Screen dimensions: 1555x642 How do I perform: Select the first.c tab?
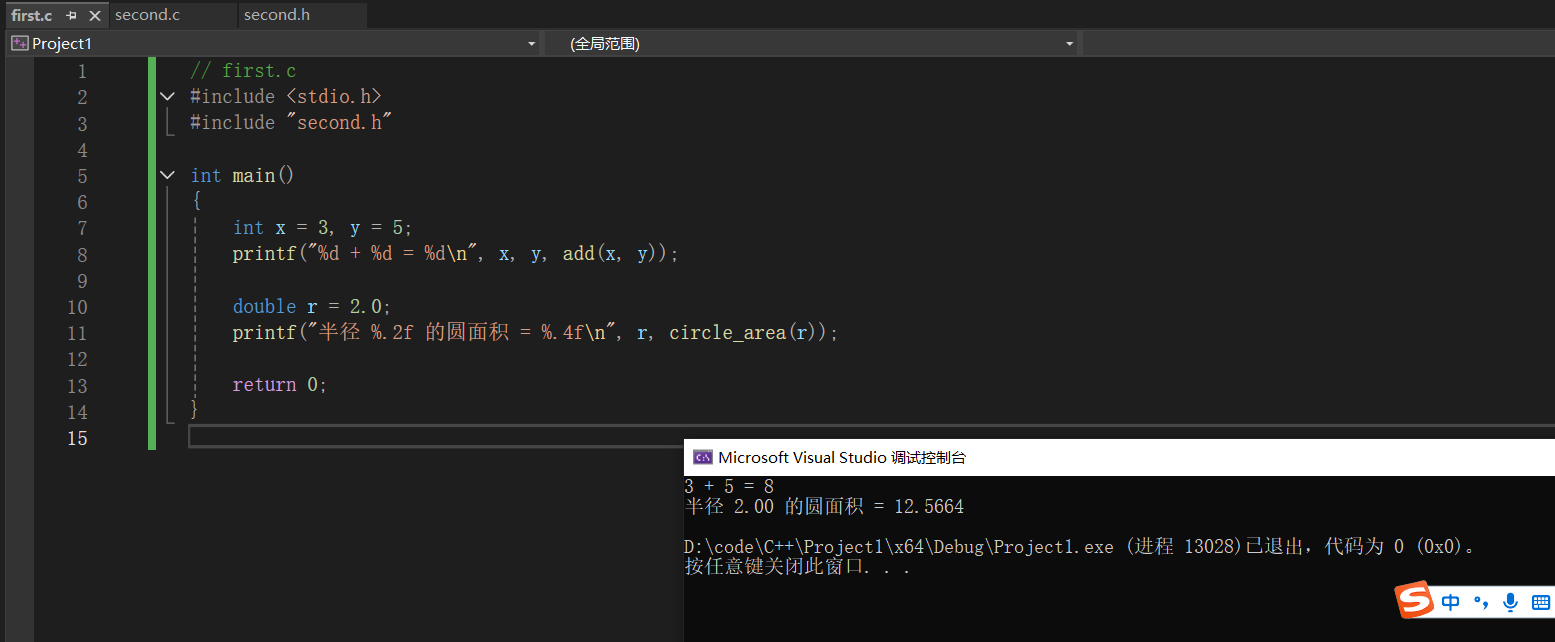31,16
